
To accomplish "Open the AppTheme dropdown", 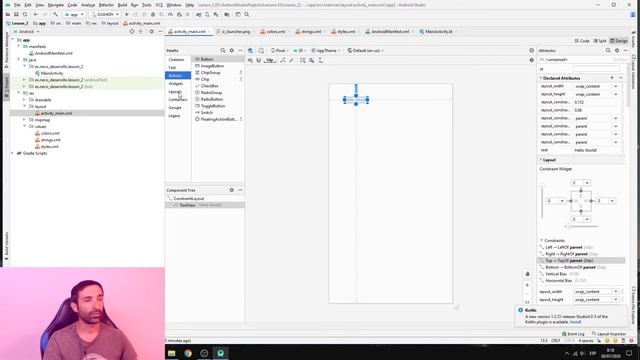I will click(326, 51).
